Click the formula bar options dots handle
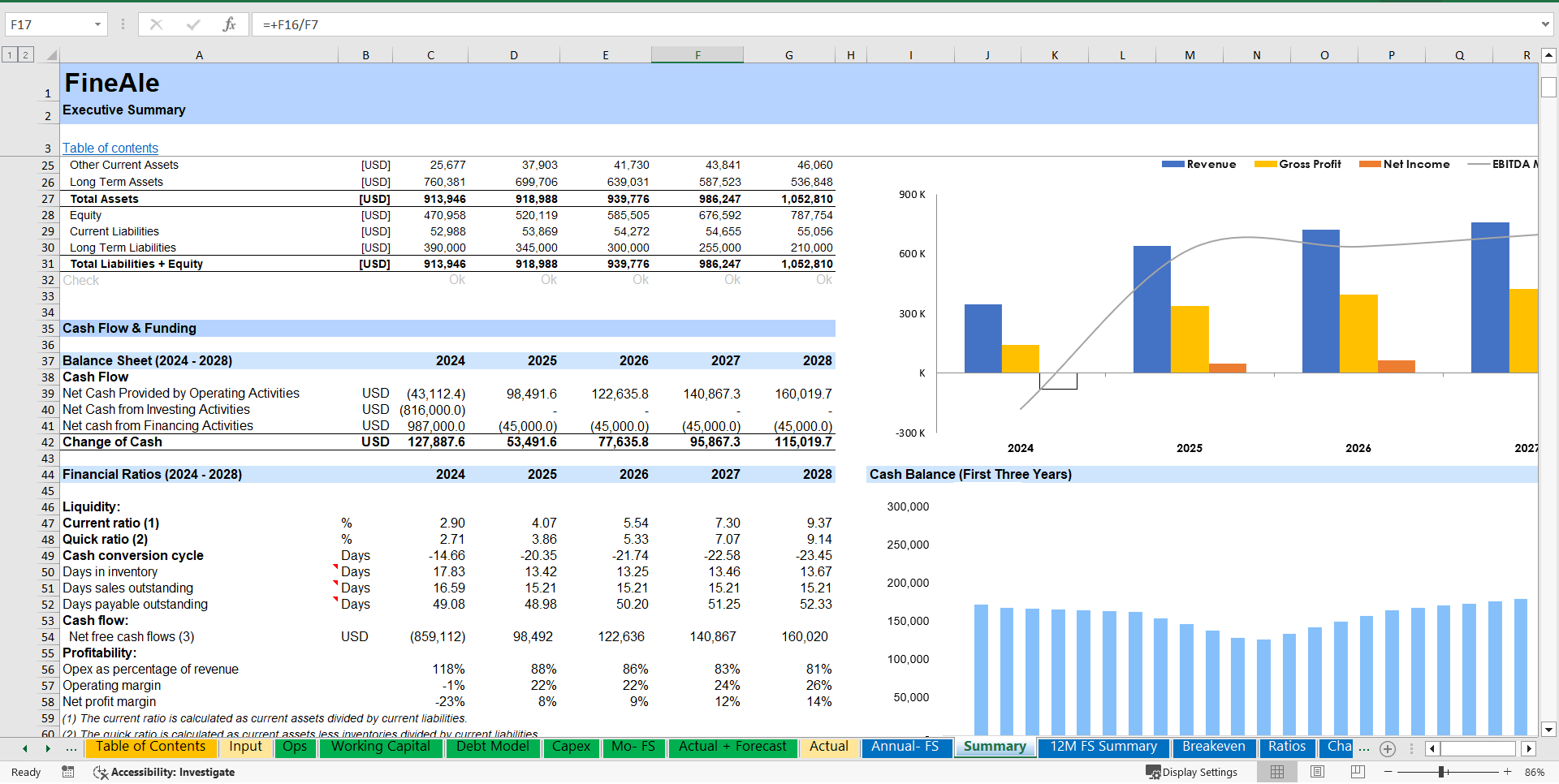 tap(123, 24)
